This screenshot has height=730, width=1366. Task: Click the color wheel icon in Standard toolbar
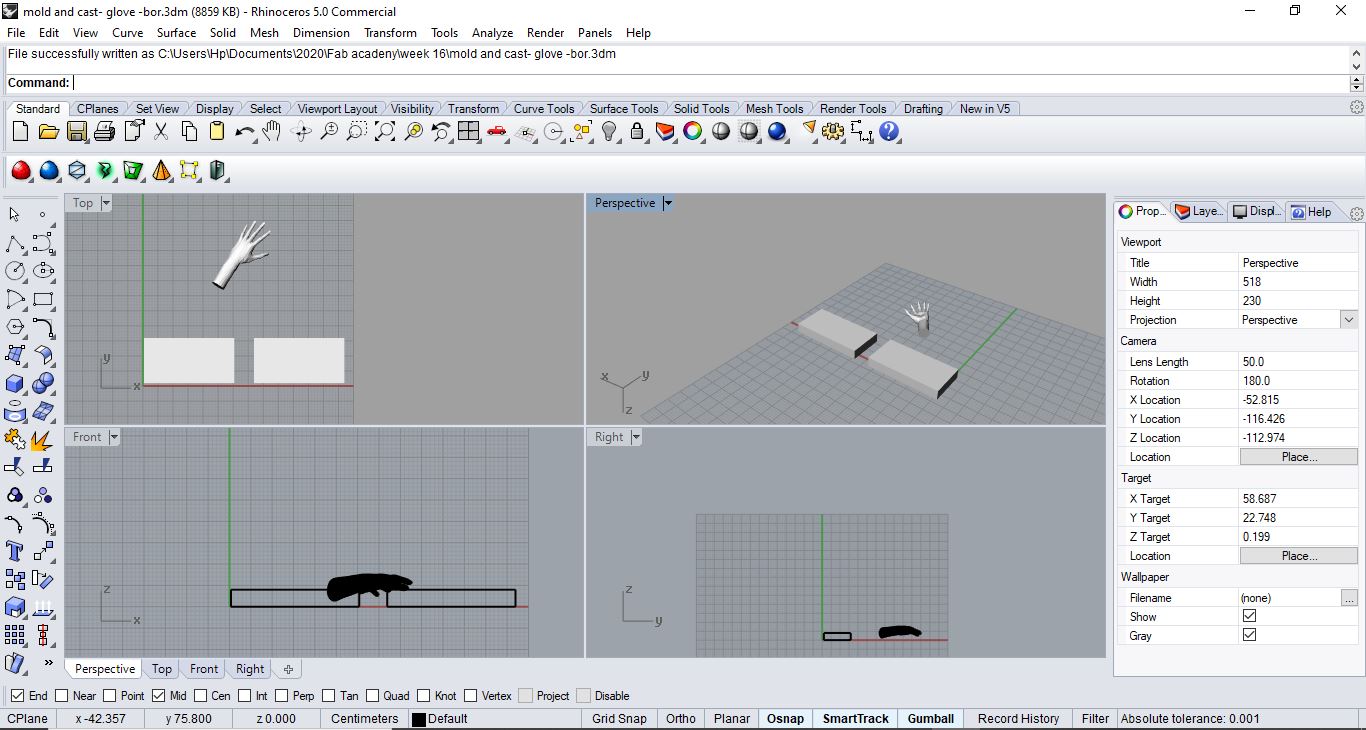tap(693, 131)
